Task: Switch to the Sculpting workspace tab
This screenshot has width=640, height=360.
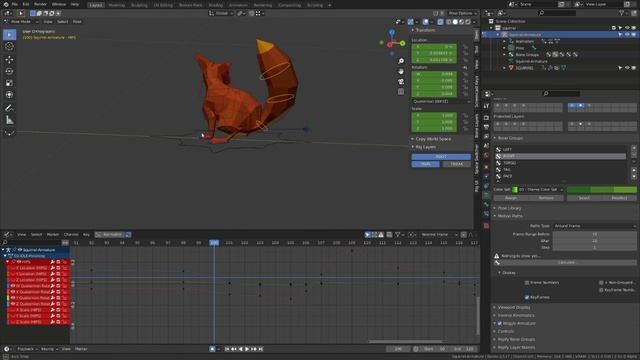Action: coord(139,5)
